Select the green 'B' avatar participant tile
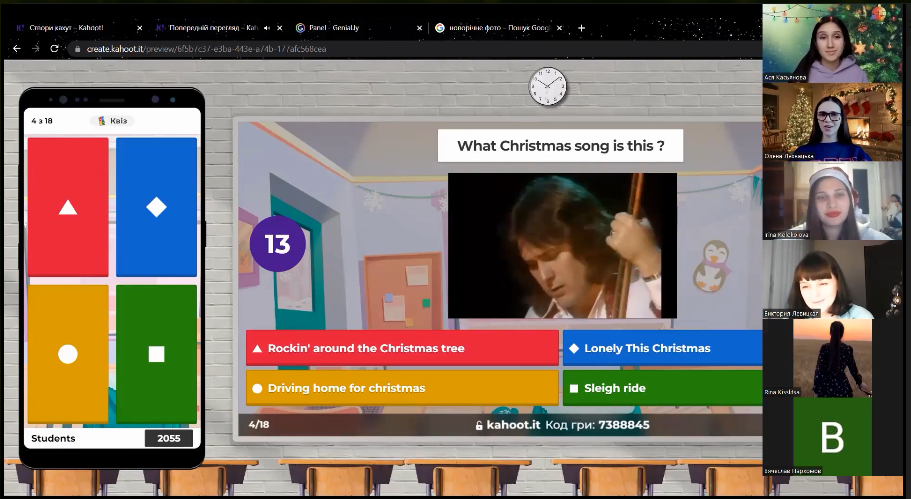 click(x=833, y=437)
